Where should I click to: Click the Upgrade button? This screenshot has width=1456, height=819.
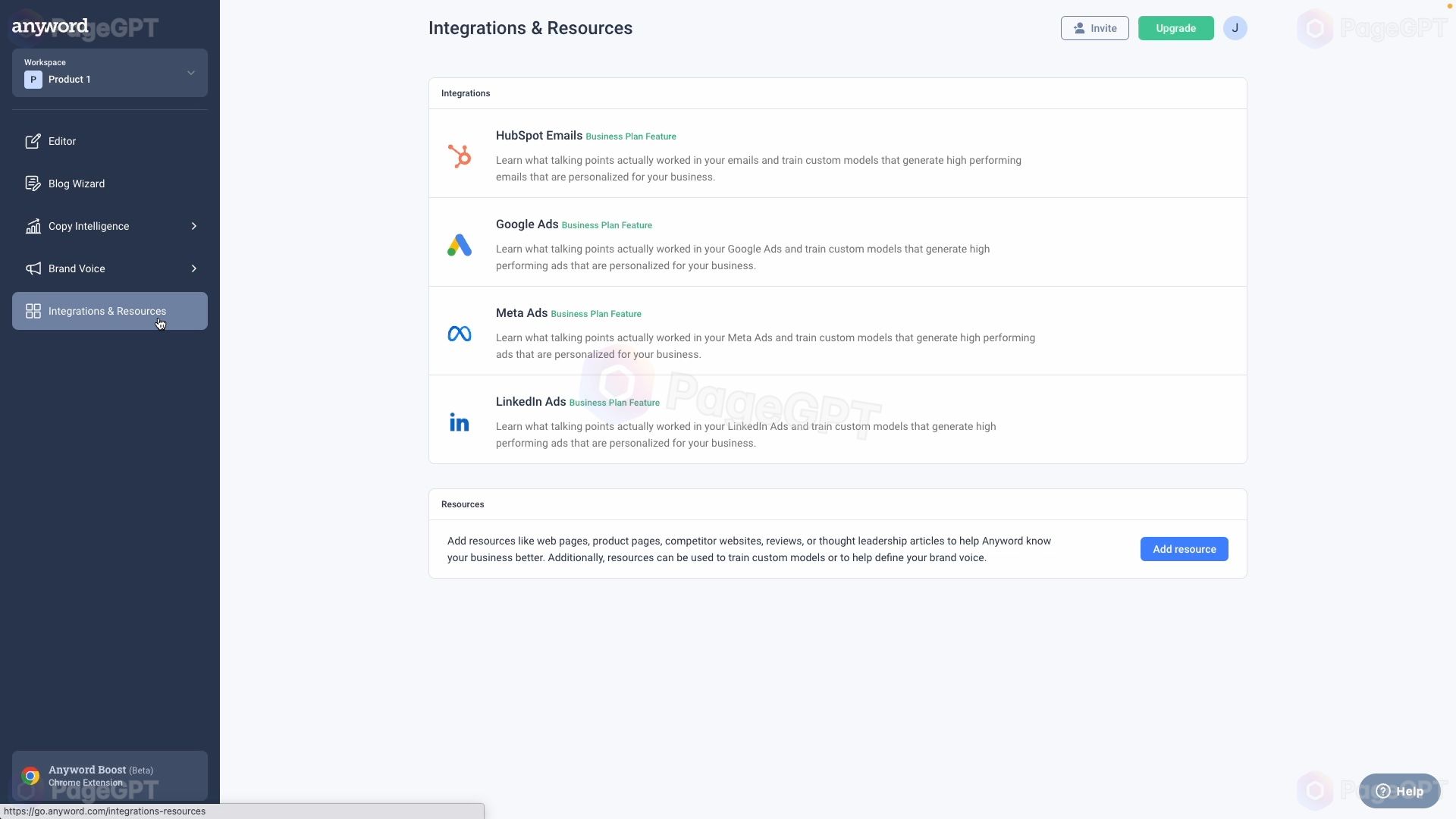(1176, 27)
